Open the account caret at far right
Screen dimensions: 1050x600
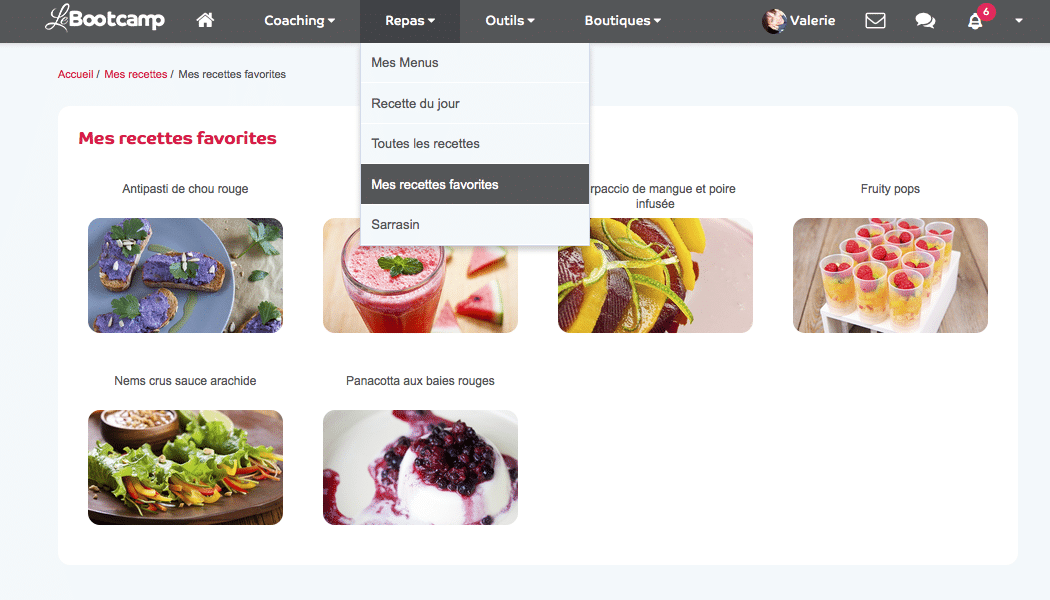[x=1019, y=21]
